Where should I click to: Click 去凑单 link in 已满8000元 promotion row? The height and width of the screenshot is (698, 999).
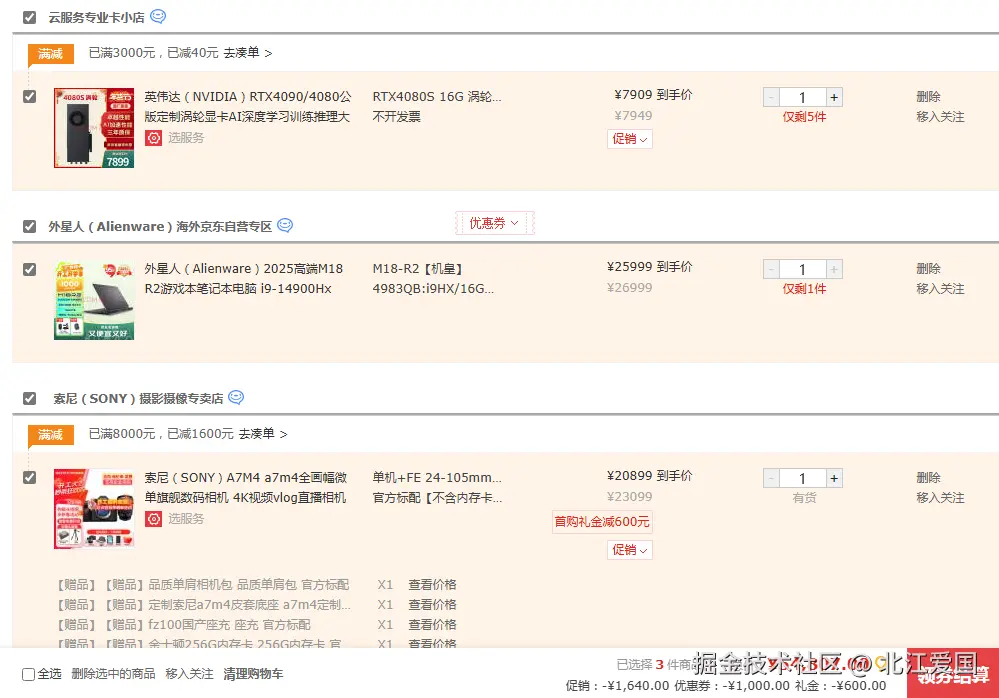tap(263, 434)
